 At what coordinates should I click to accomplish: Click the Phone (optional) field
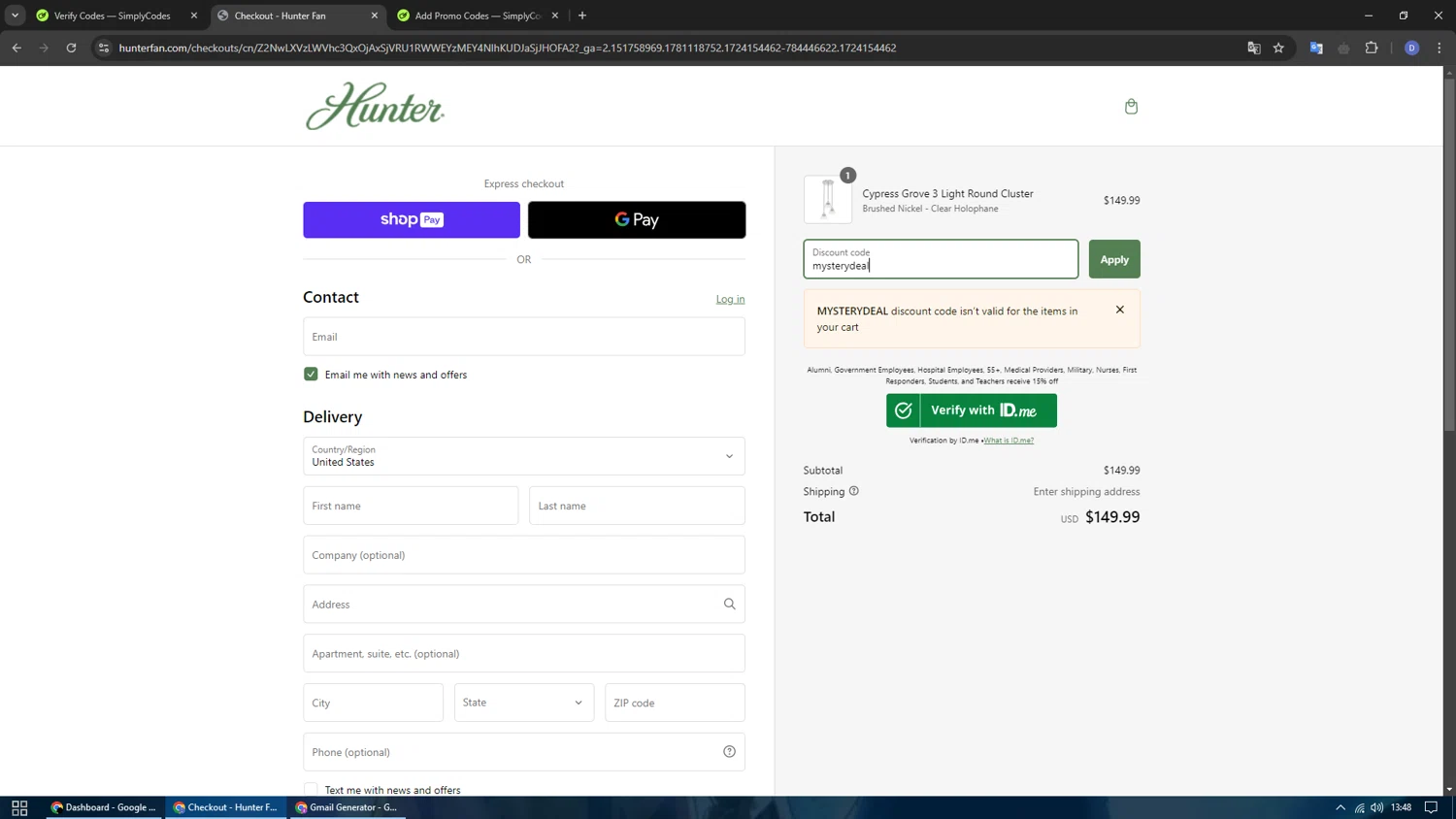coord(524,752)
